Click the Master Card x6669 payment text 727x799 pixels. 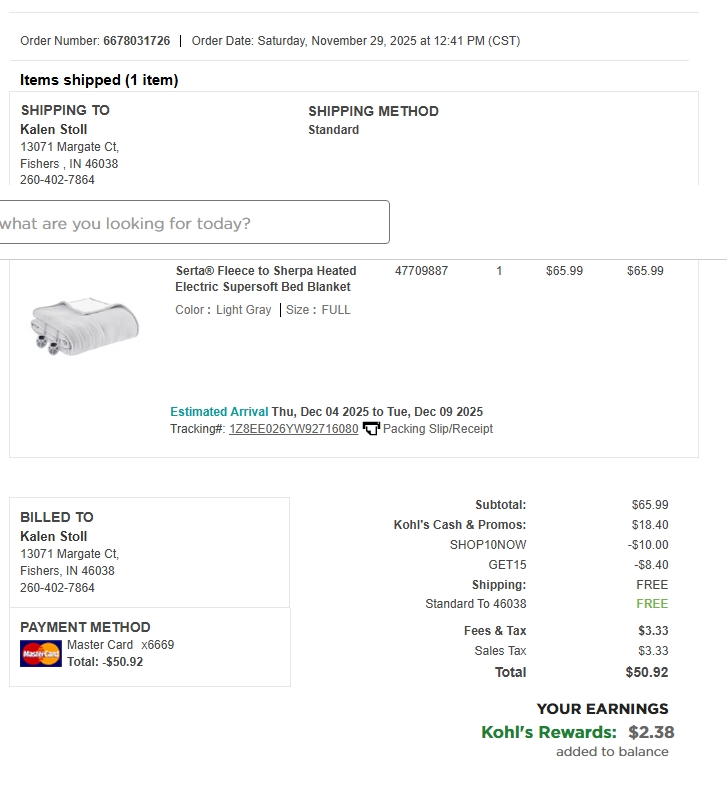click(120, 645)
